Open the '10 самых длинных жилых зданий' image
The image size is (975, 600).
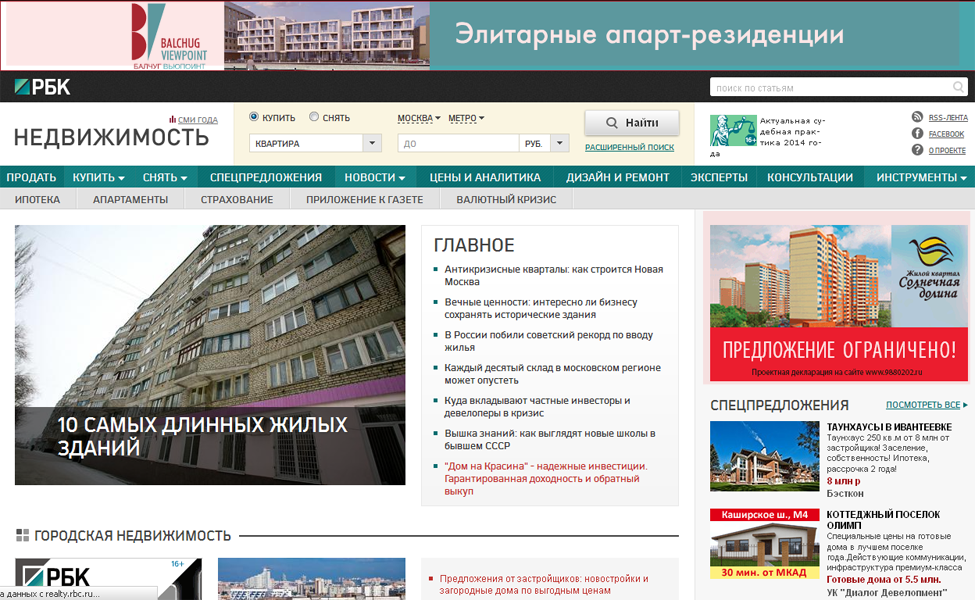[210, 354]
